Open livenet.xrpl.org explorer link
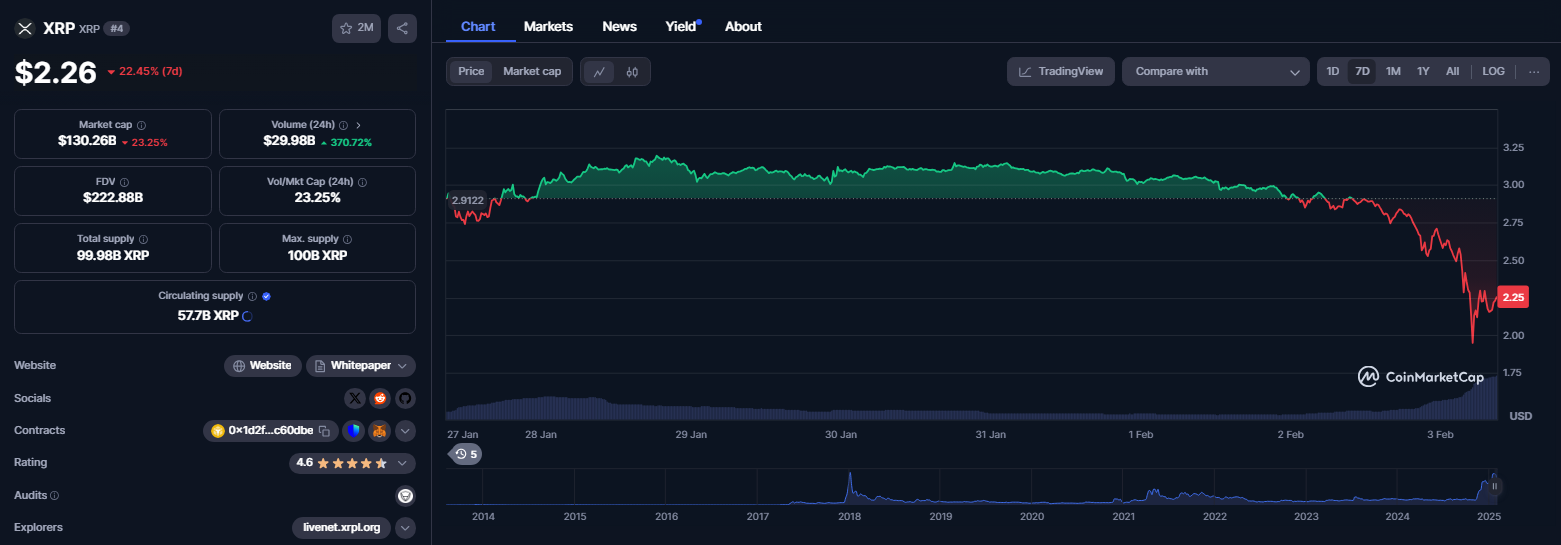This screenshot has height=545, width=1561. (x=342, y=527)
